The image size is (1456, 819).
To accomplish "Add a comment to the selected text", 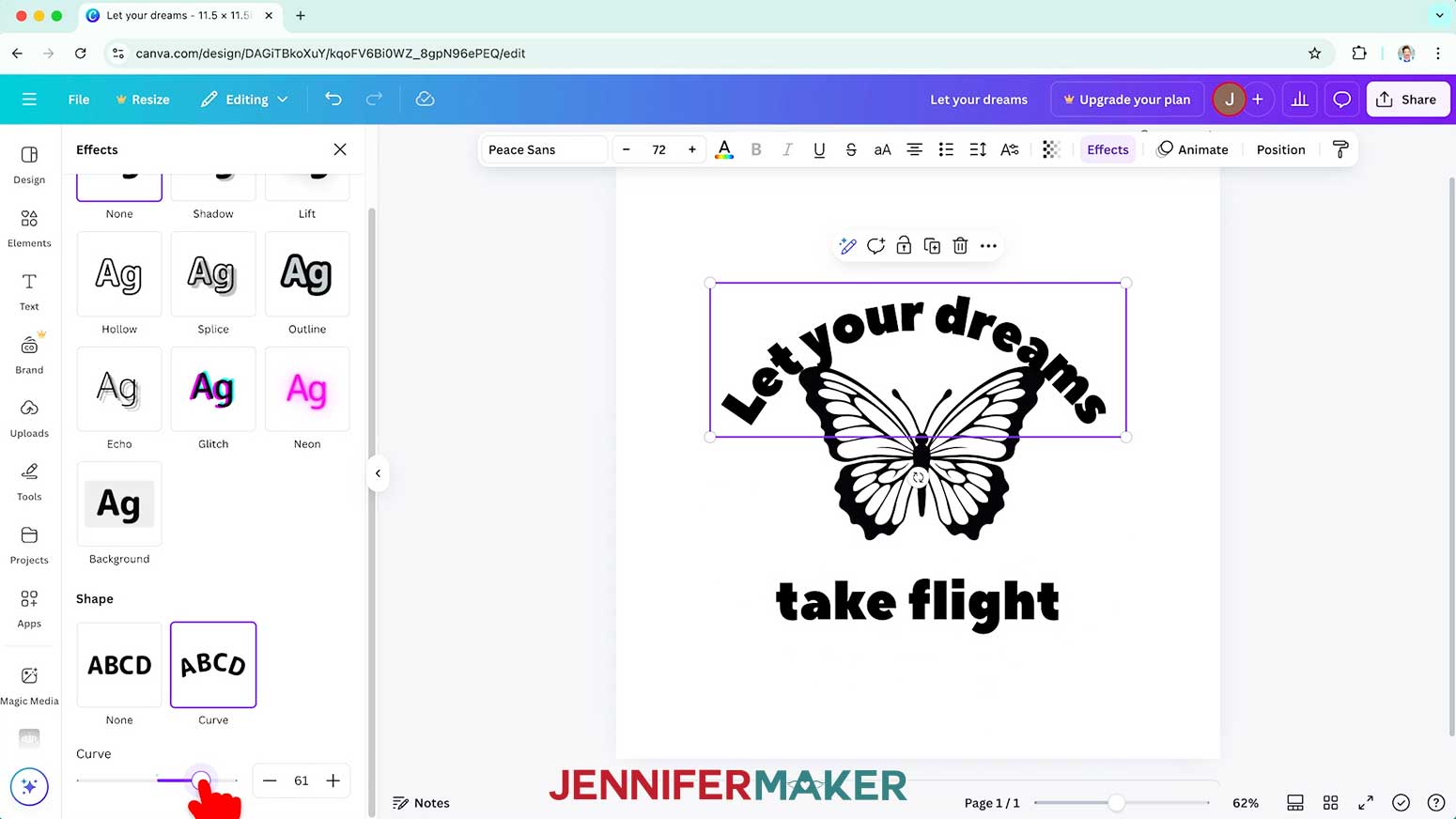I will (x=875, y=246).
